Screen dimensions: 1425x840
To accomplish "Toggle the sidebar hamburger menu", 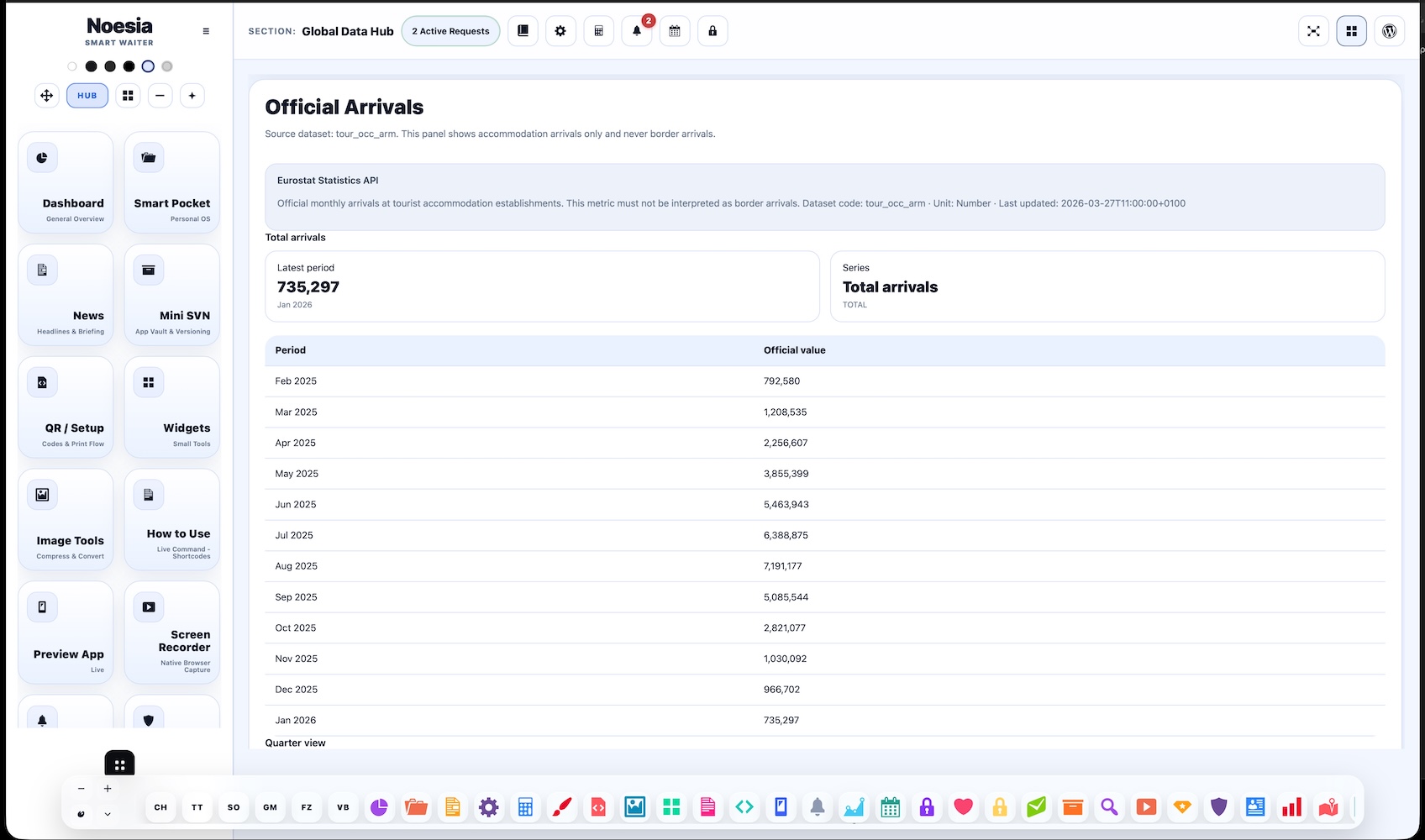I will pyautogui.click(x=206, y=31).
